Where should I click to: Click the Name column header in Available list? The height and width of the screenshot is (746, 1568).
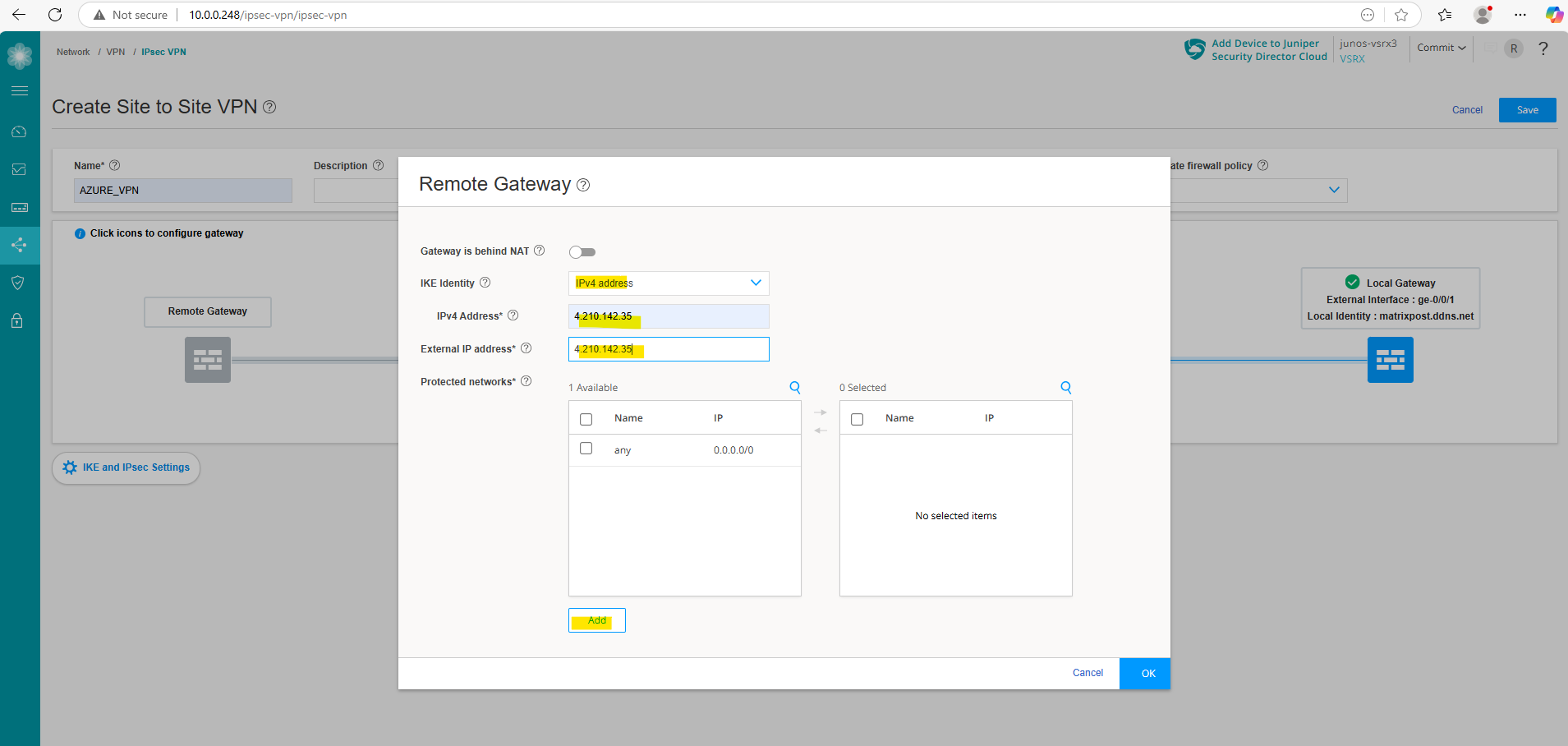[628, 418]
